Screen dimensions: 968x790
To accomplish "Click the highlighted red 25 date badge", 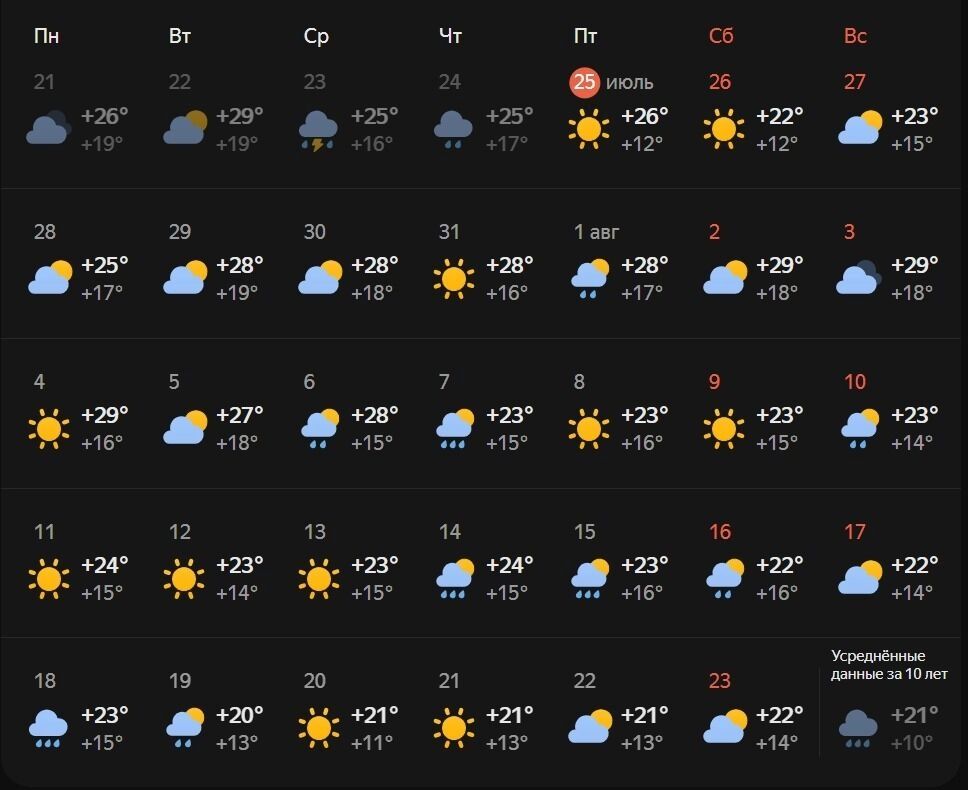I will click(x=584, y=82).
